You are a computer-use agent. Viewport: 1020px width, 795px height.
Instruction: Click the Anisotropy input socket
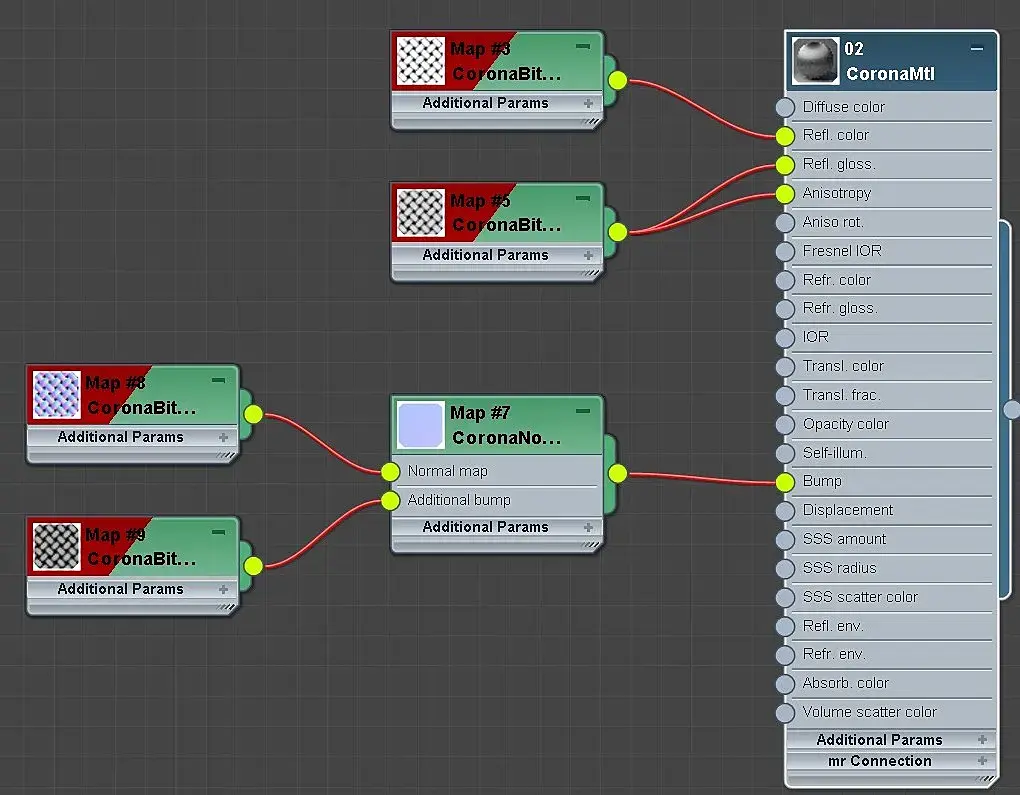pyautogui.click(x=785, y=194)
